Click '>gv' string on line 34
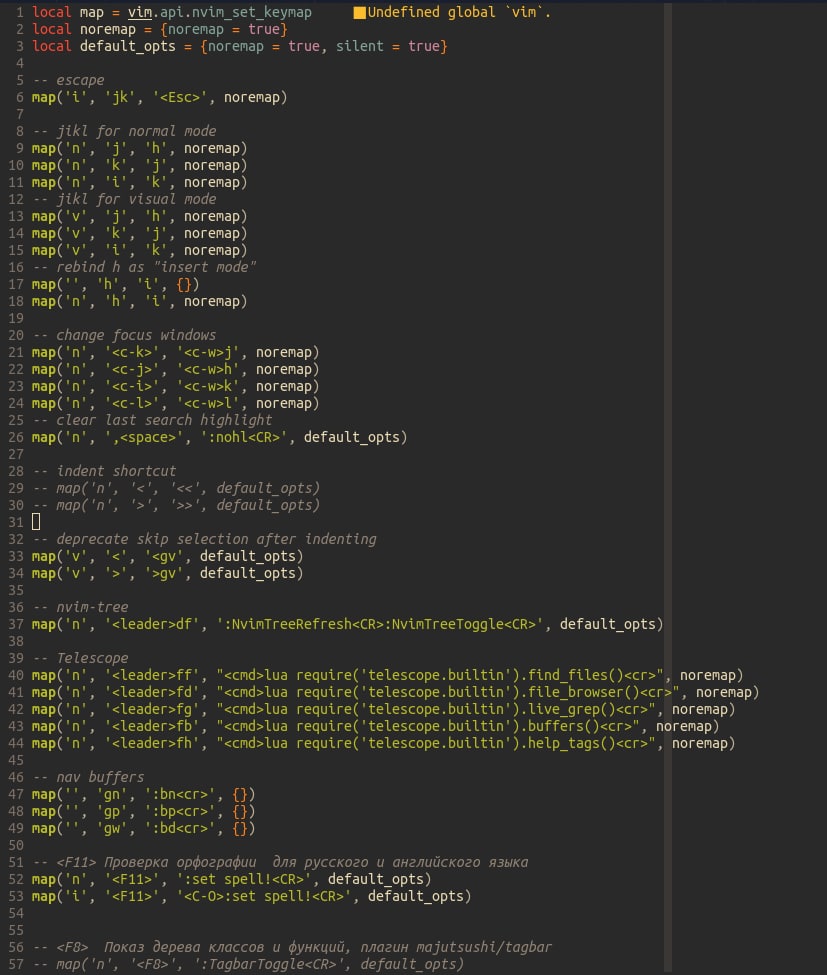 click(x=164, y=573)
